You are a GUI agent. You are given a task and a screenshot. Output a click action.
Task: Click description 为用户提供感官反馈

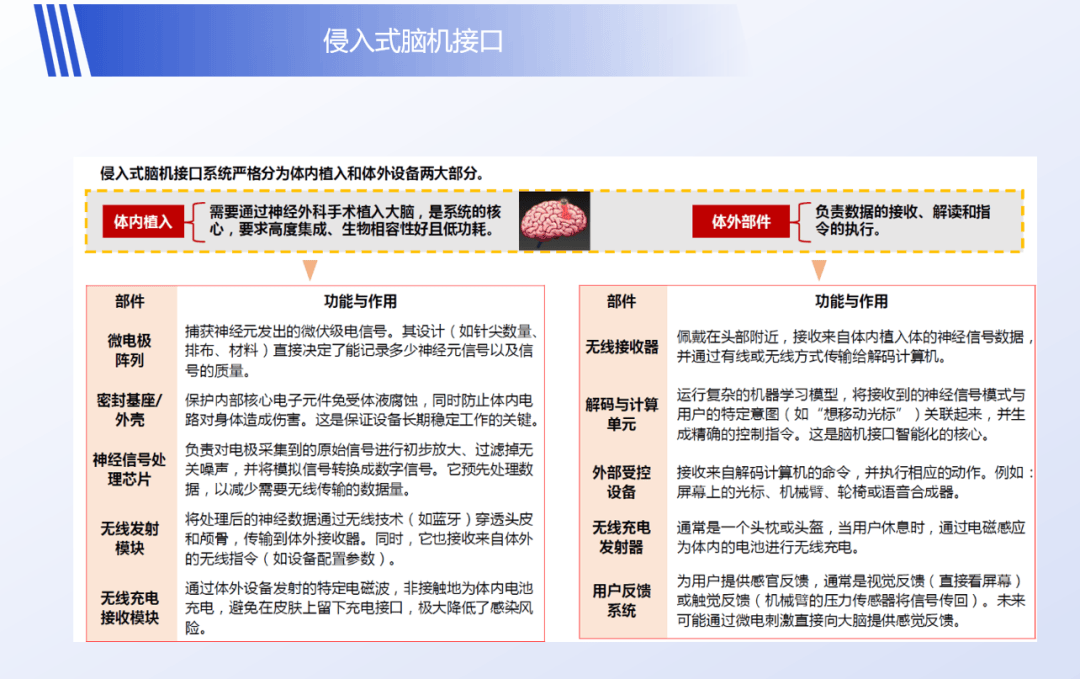point(851,600)
